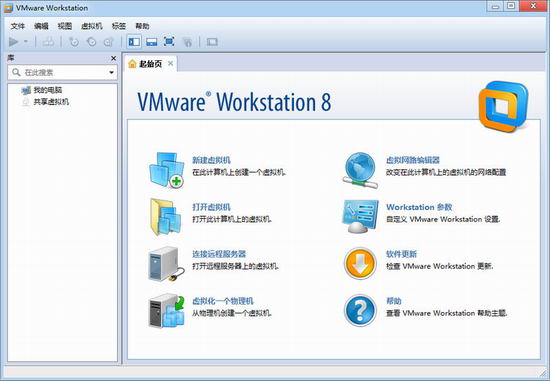Open the 视图 menu
Screen dimensions: 550x381
click(x=65, y=26)
